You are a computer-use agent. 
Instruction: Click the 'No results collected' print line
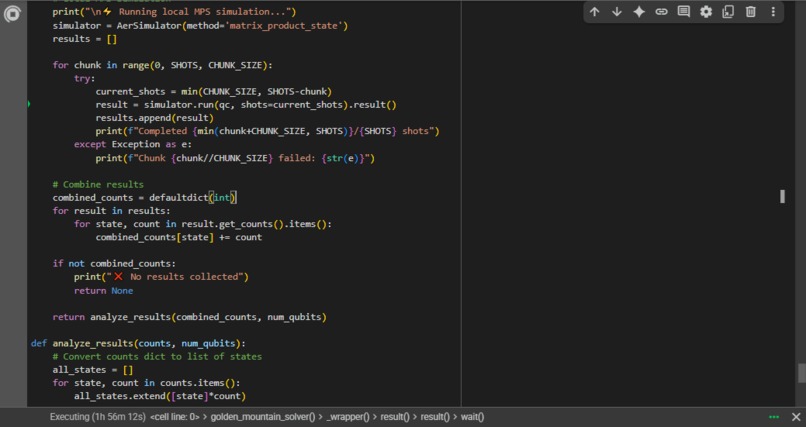tap(161, 277)
